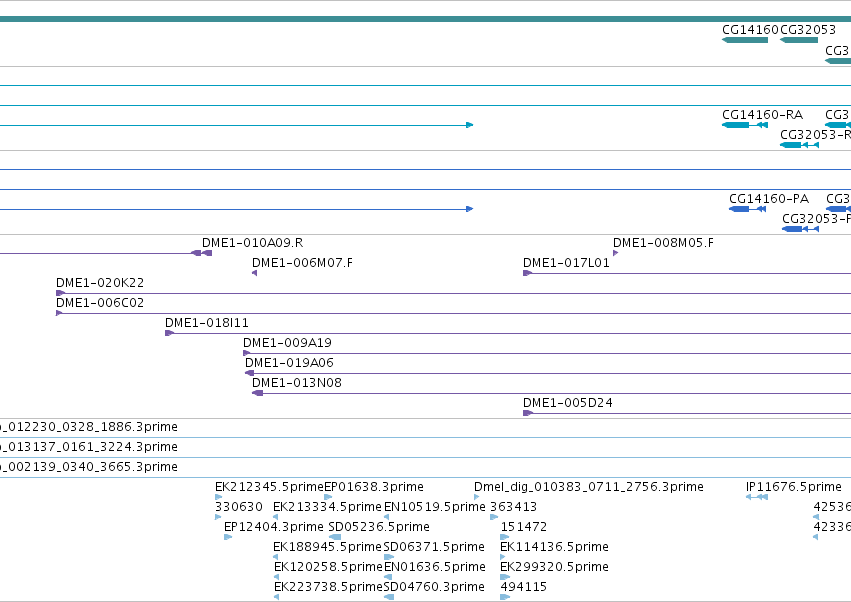
Task: Select DME1-006C02 clone label
Action: click(100, 303)
